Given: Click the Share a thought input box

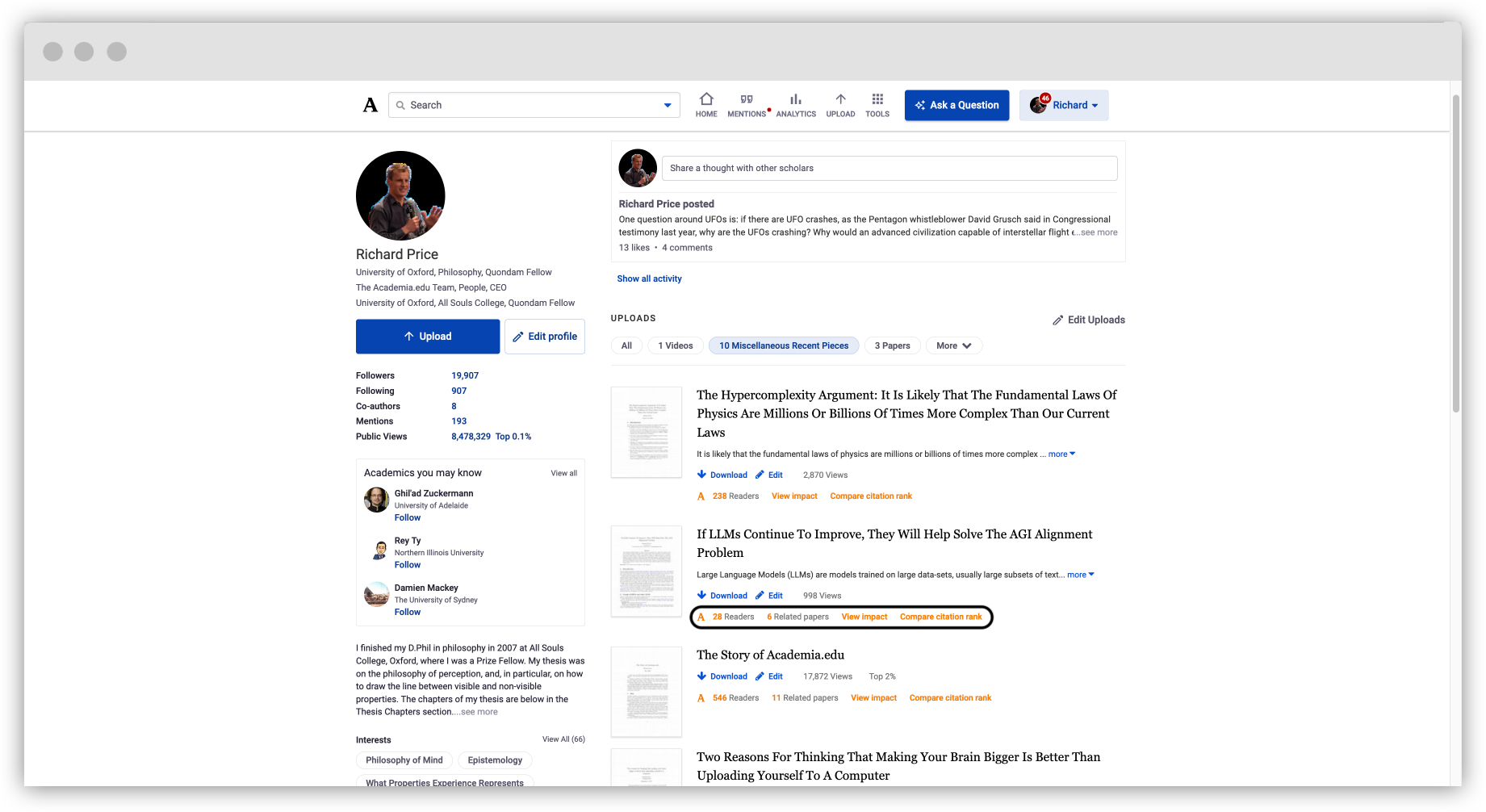Looking at the screenshot, I should [890, 168].
